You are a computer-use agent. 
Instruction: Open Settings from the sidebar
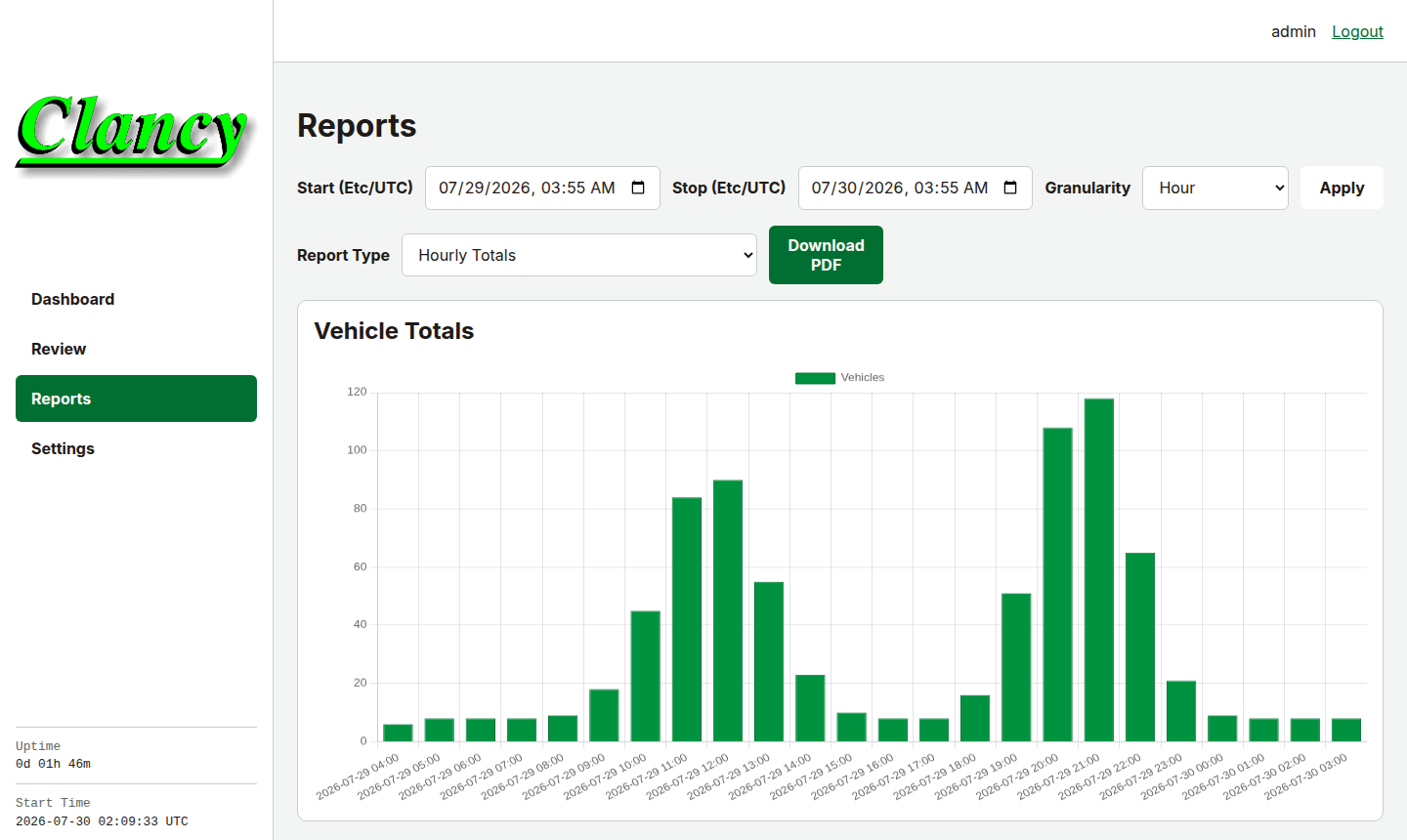[x=136, y=448]
